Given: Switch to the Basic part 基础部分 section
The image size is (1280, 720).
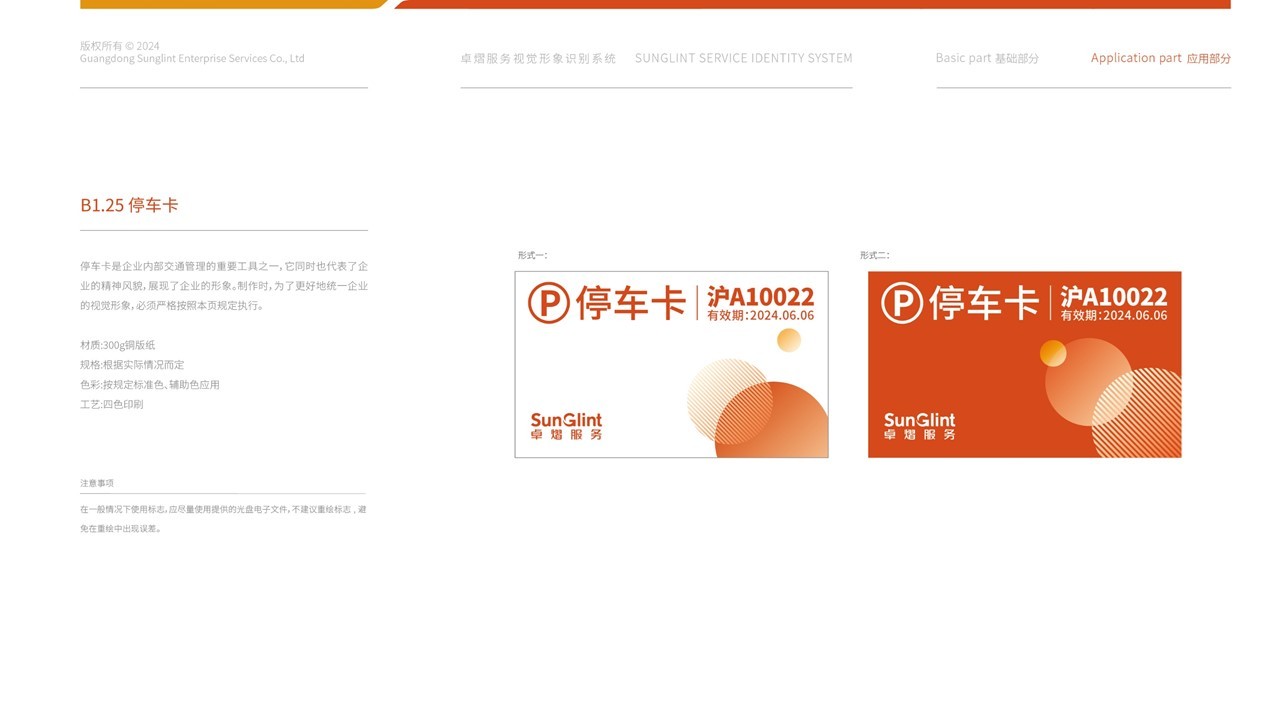Looking at the screenshot, I should [986, 58].
